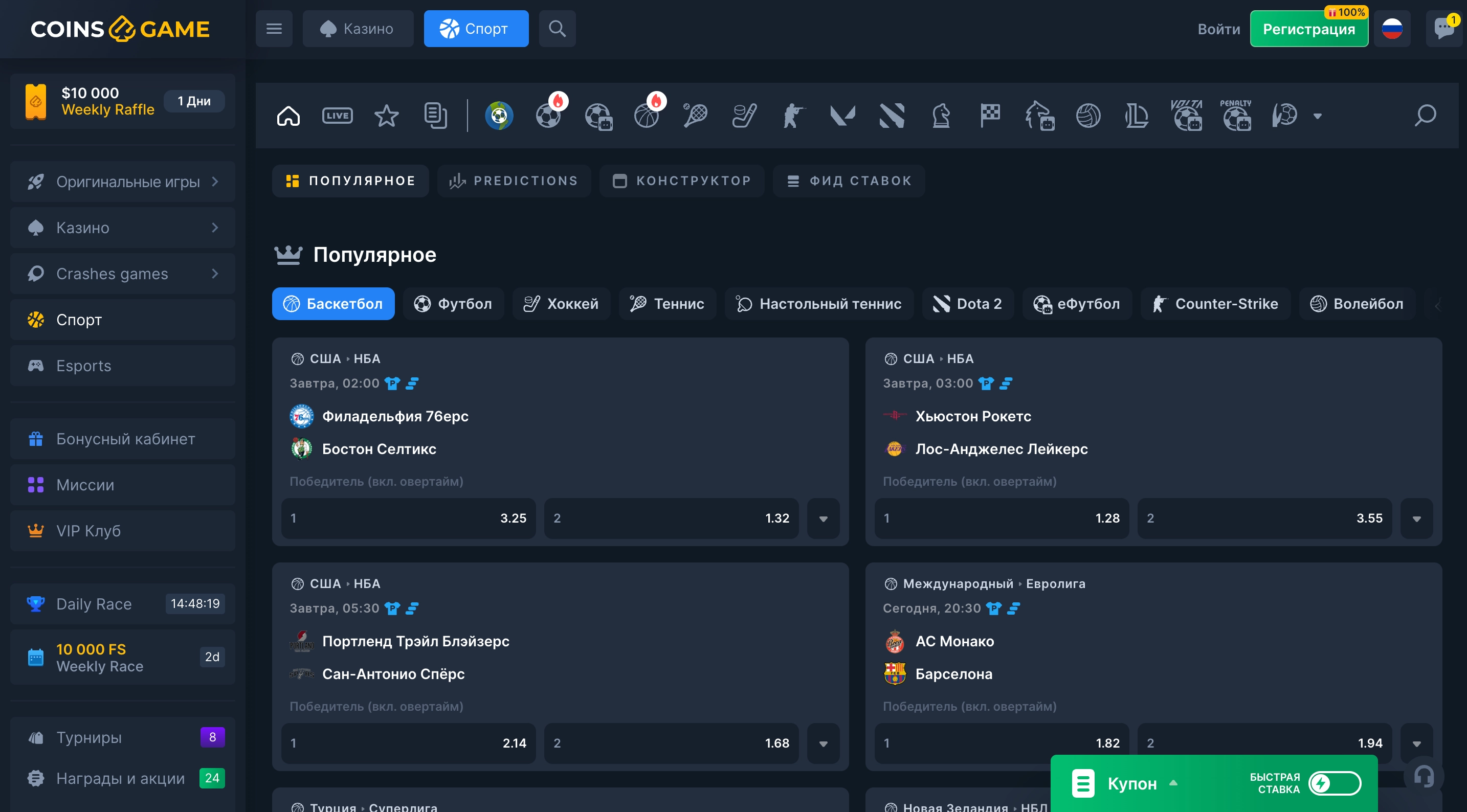Select the Dota 2 popular filter

[x=968, y=304]
